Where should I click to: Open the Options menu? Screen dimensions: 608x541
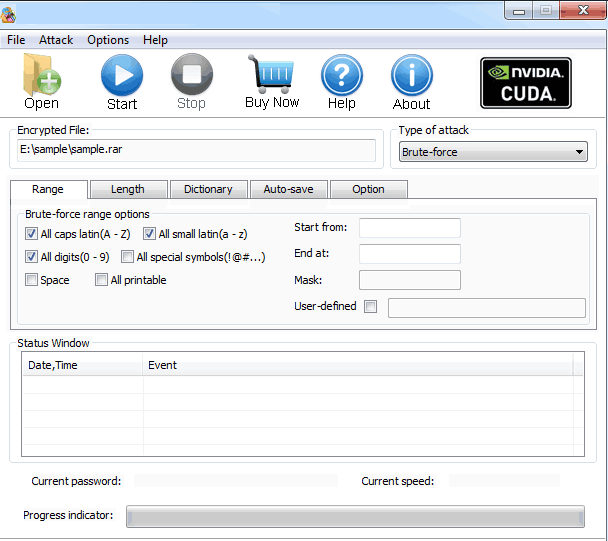point(108,40)
